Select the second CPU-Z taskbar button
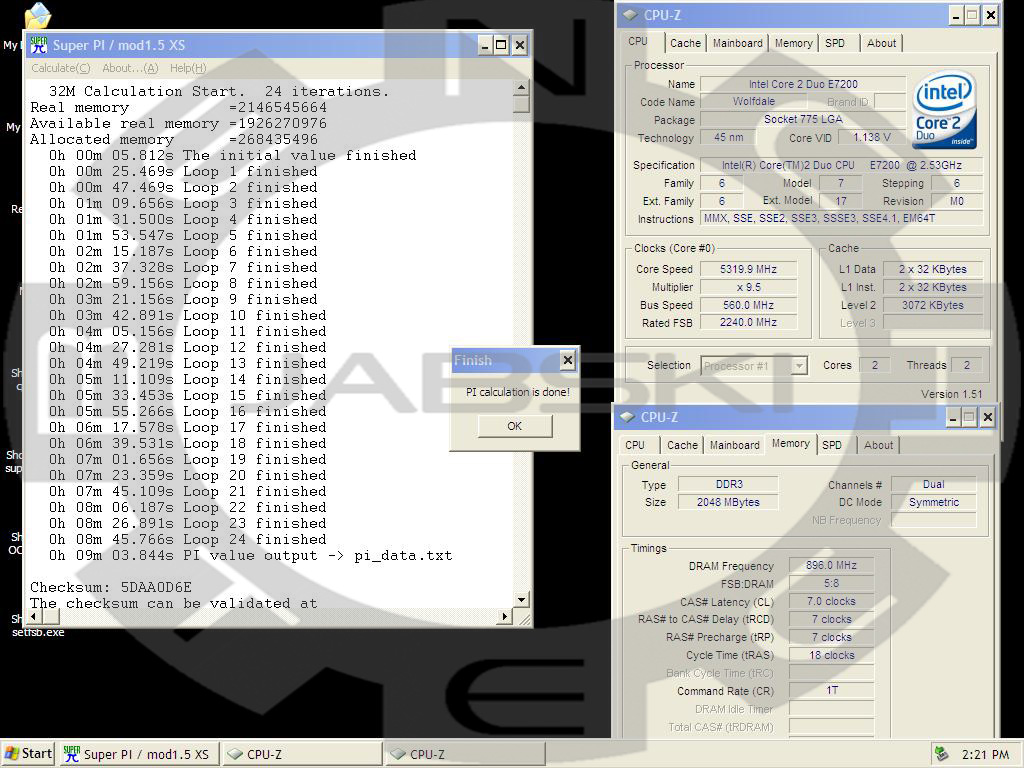Screen dimensions: 1024x768 tap(464, 754)
